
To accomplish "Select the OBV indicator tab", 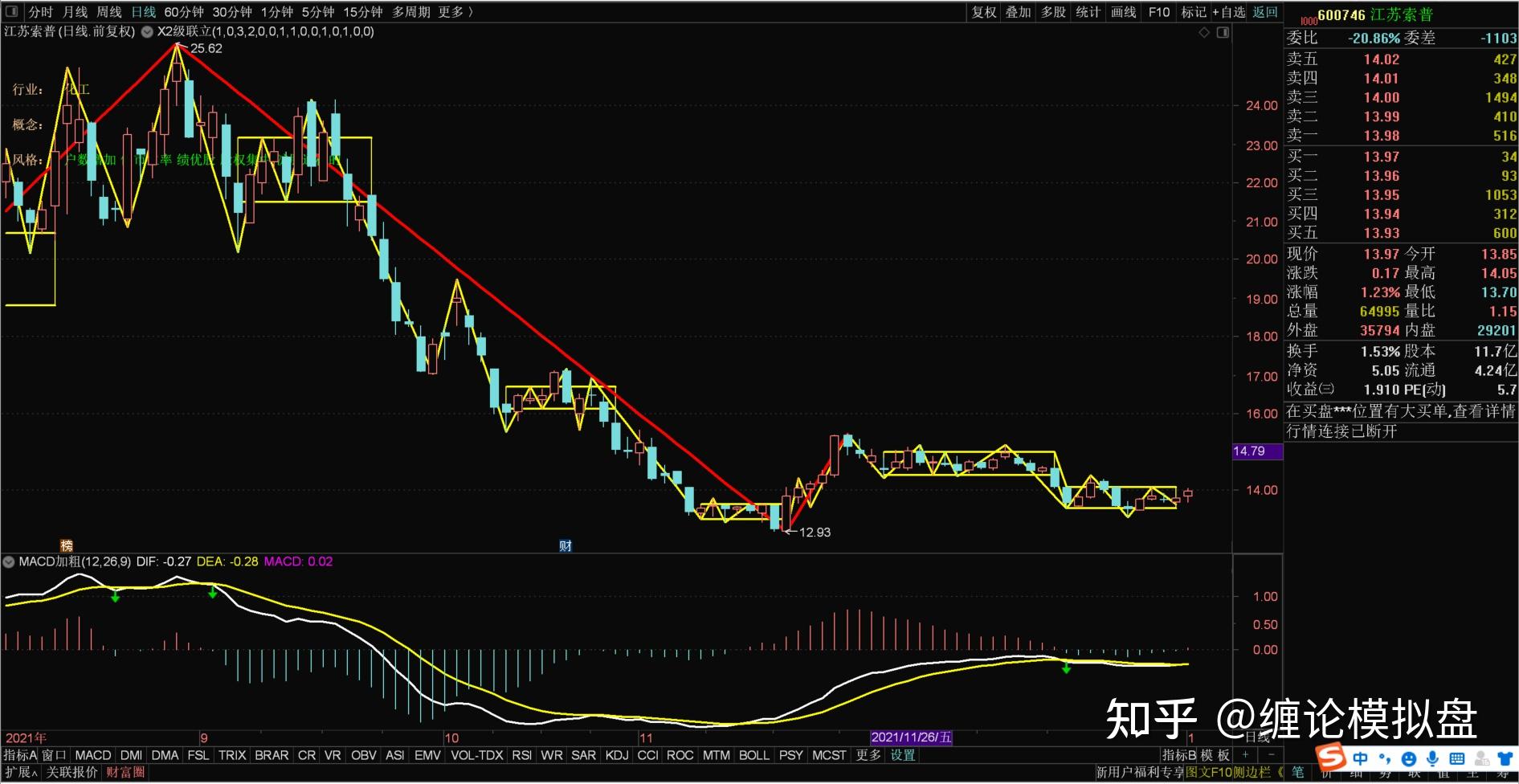I will point(364,755).
